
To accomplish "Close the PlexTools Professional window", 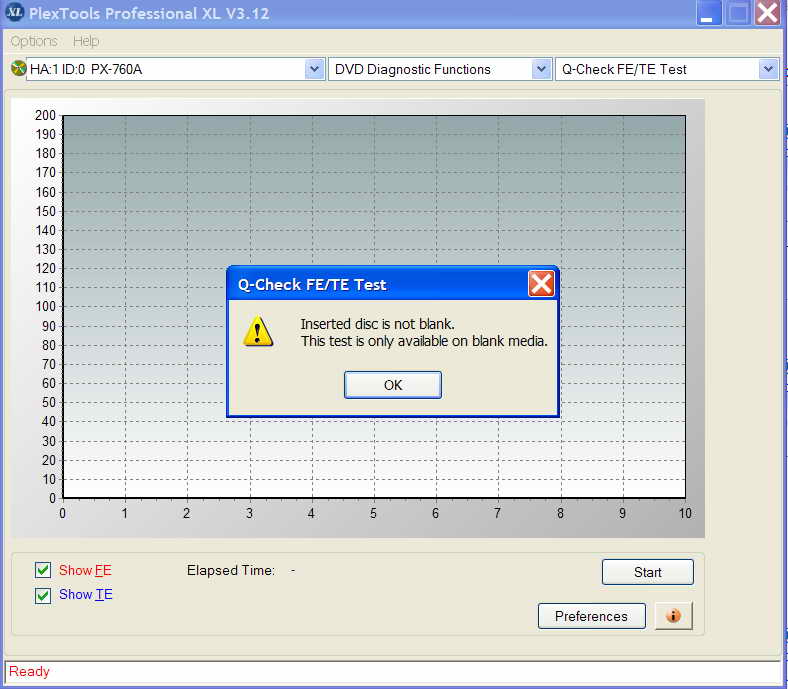I will 767,13.
